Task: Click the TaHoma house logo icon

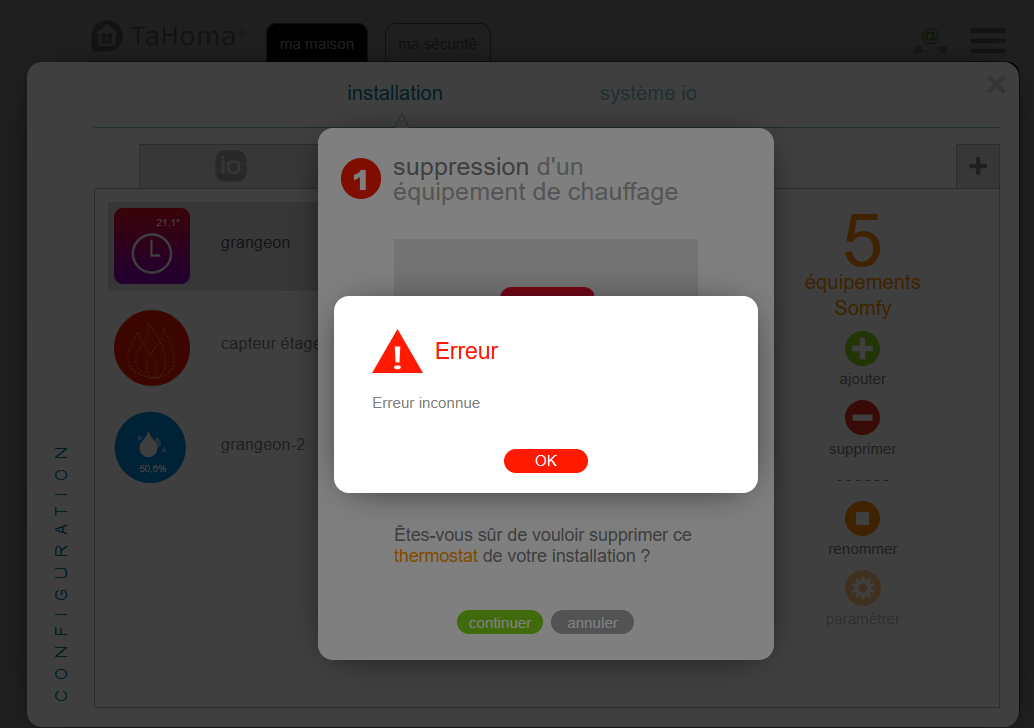Action: pyautogui.click(x=107, y=36)
